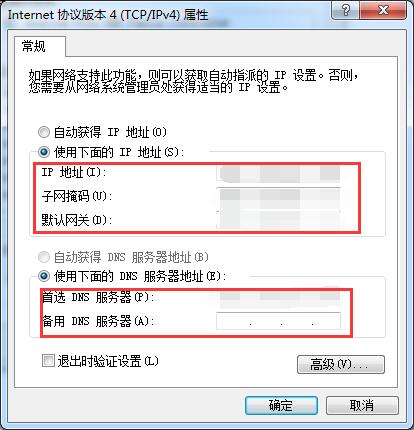Click the 子网掩码 input field
The width and height of the screenshot is (414, 430).
tap(278, 197)
